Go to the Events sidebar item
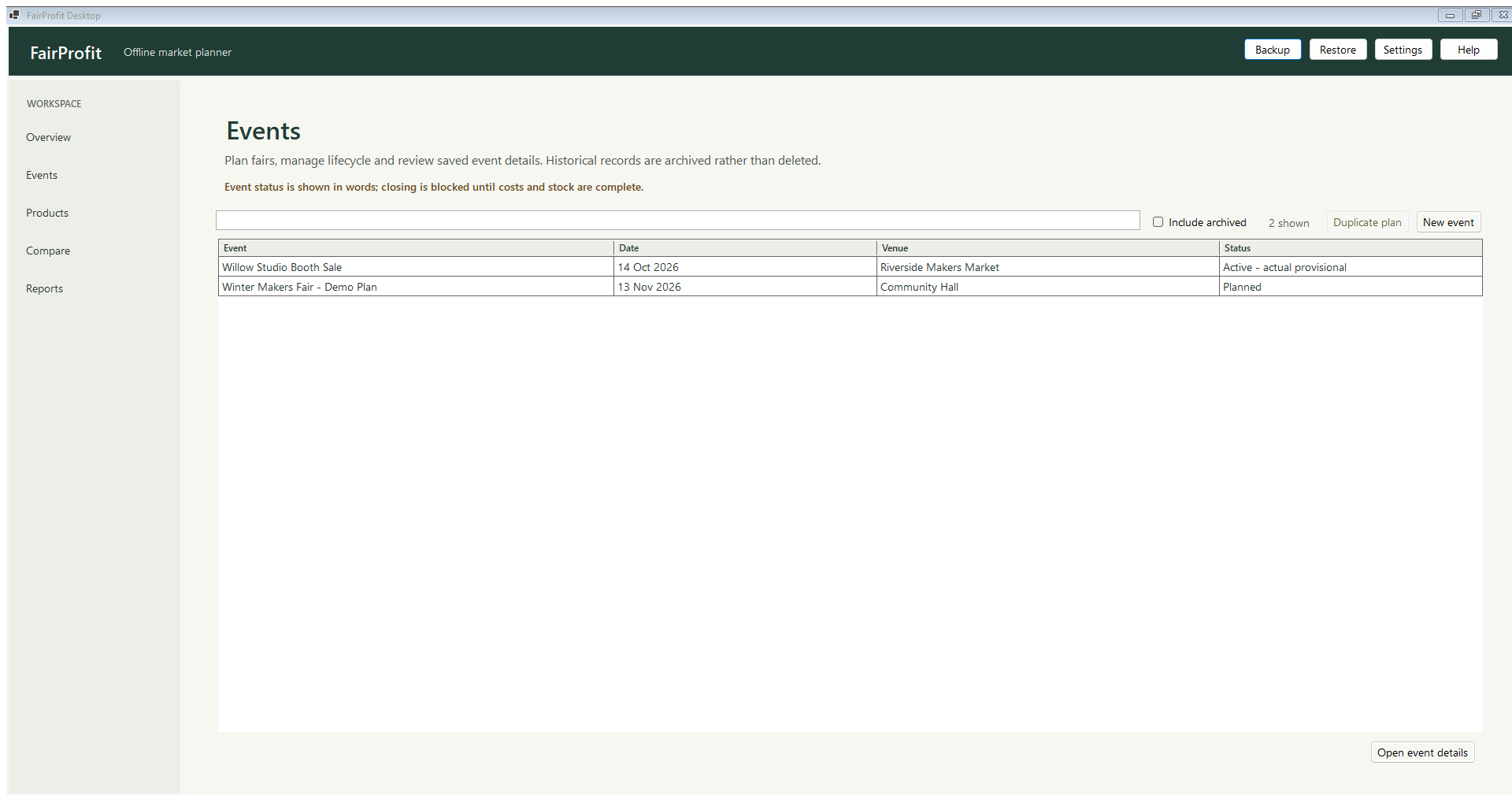This screenshot has width=1512, height=795. (x=42, y=175)
